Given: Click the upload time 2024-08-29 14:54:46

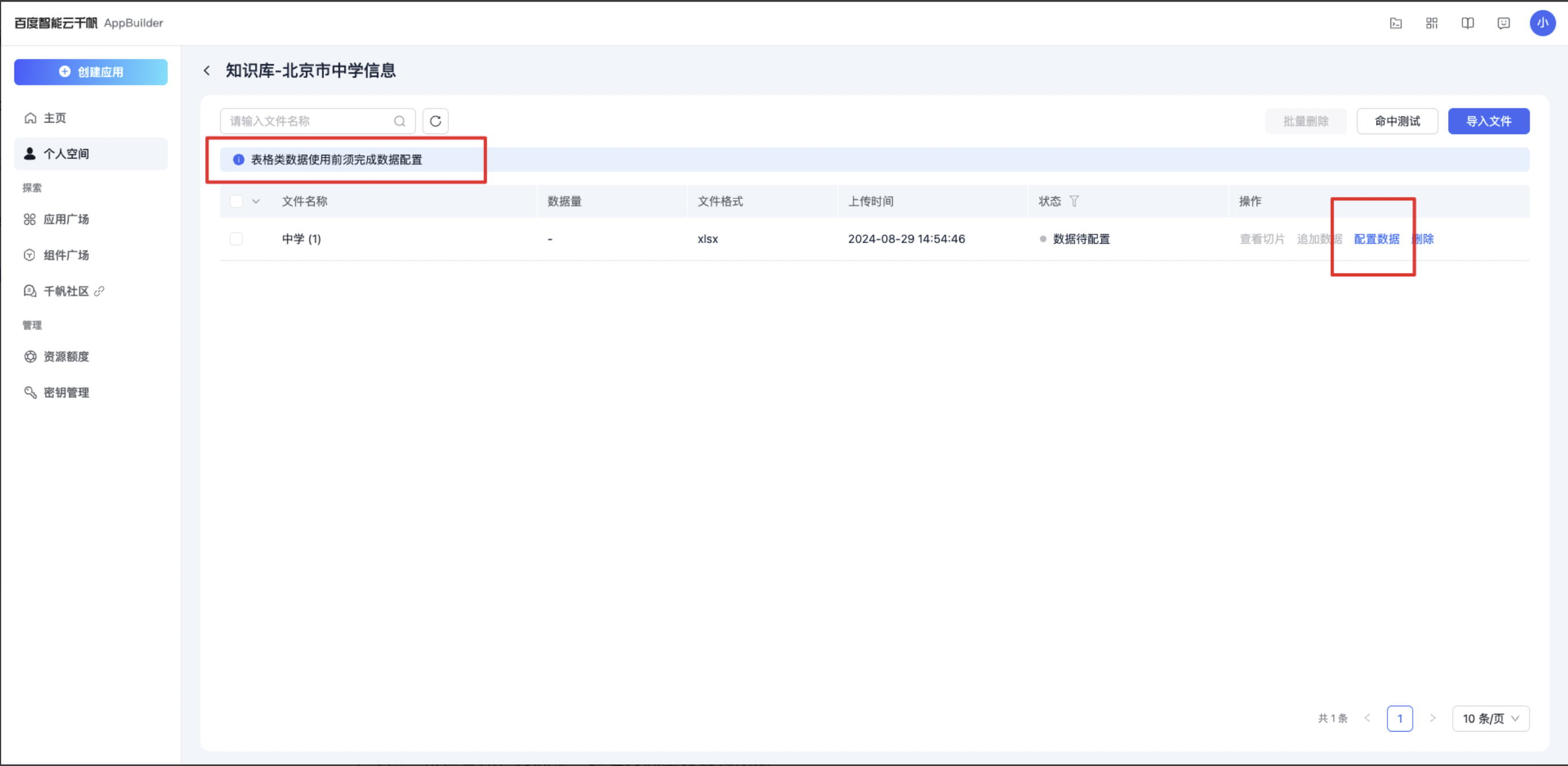Looking at the screenshot, I should click(x=906, y=239).
